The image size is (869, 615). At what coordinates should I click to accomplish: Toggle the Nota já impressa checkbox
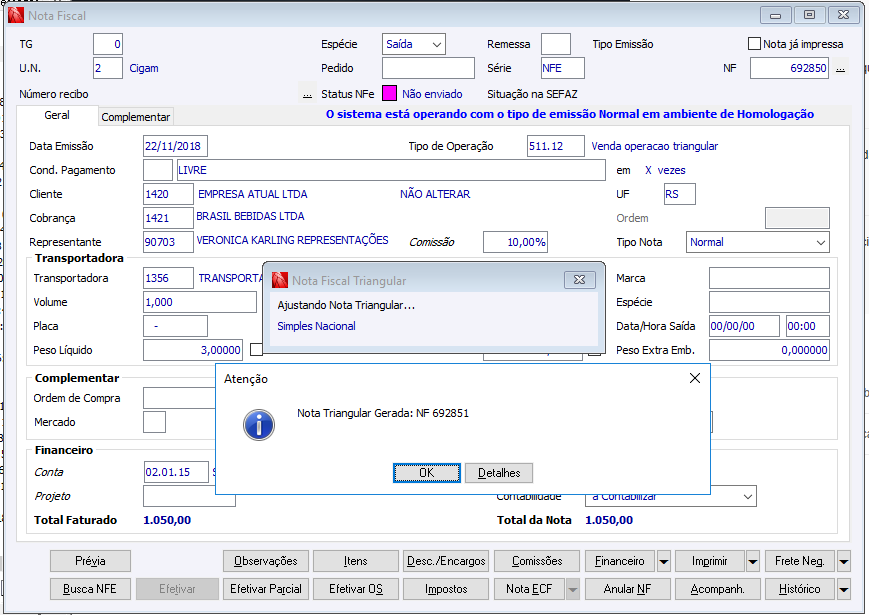pos(754,44)
